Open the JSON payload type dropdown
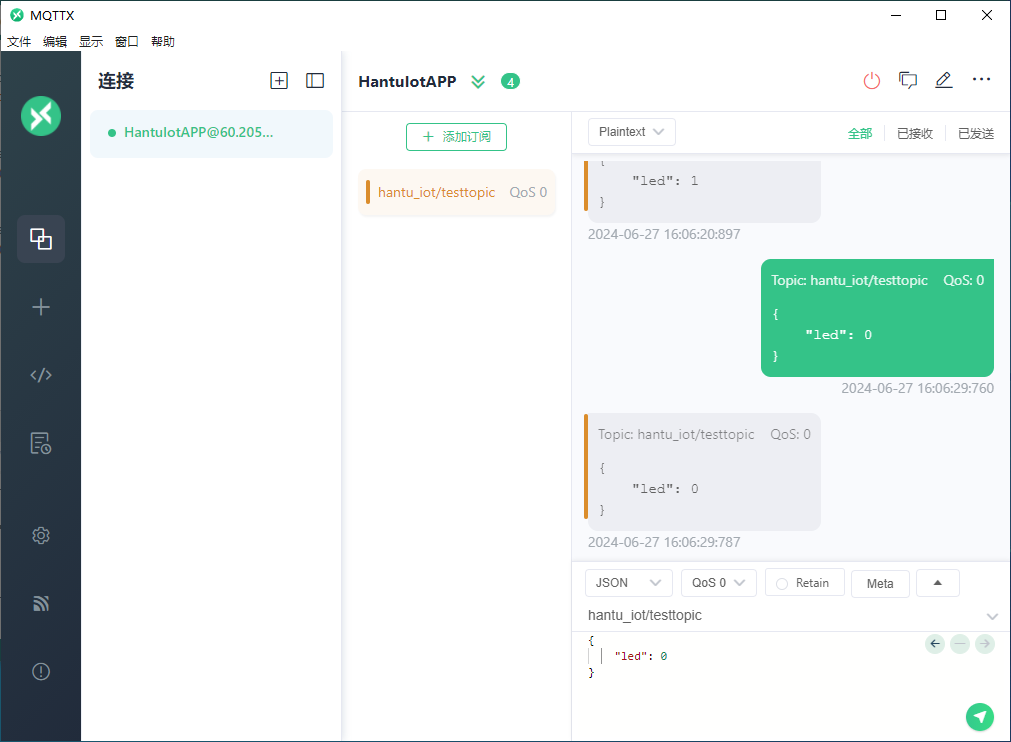The width and height of the screenshot is (1011, 742). [x=629, y=583]
